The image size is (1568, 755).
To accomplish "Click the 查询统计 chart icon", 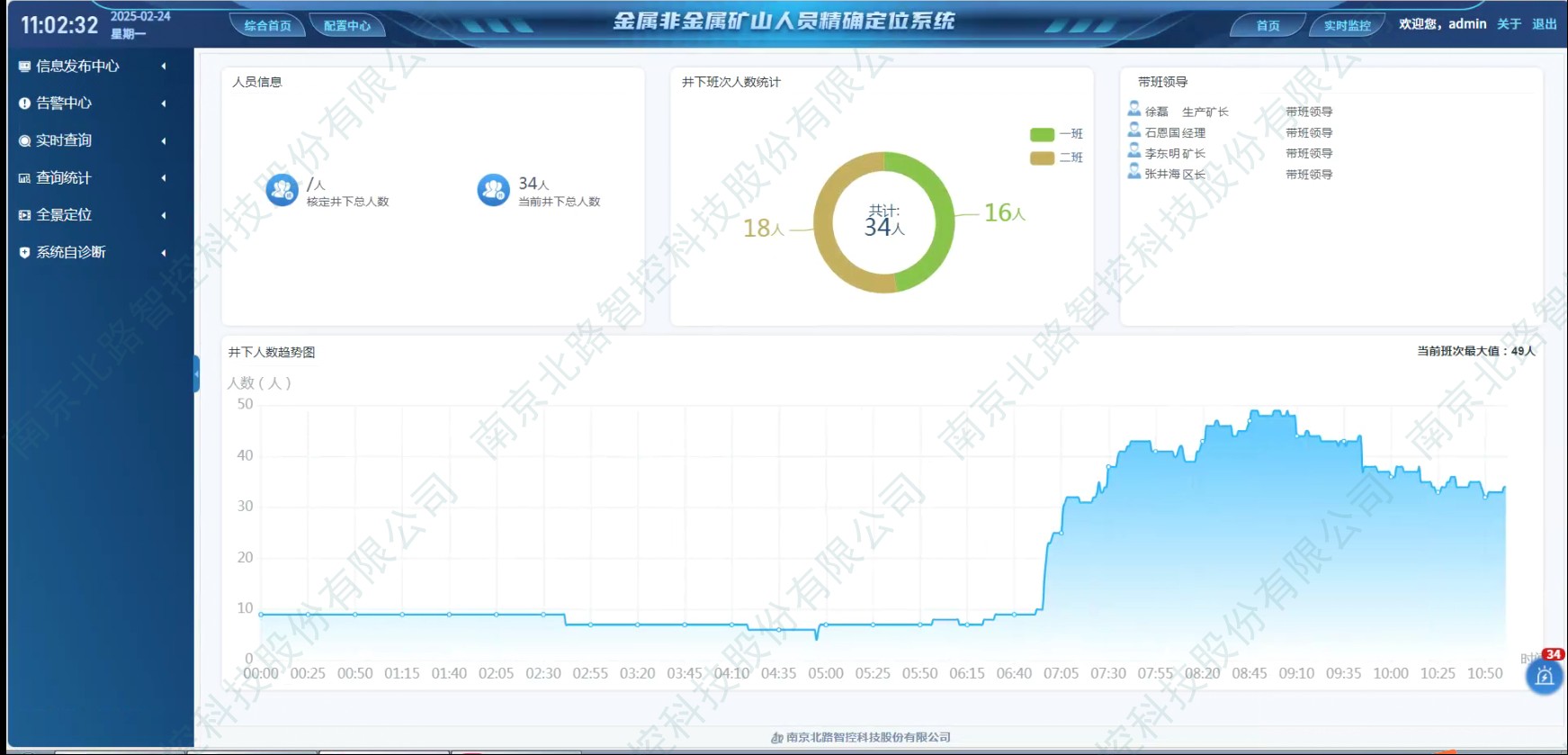I will click(24, 178).
